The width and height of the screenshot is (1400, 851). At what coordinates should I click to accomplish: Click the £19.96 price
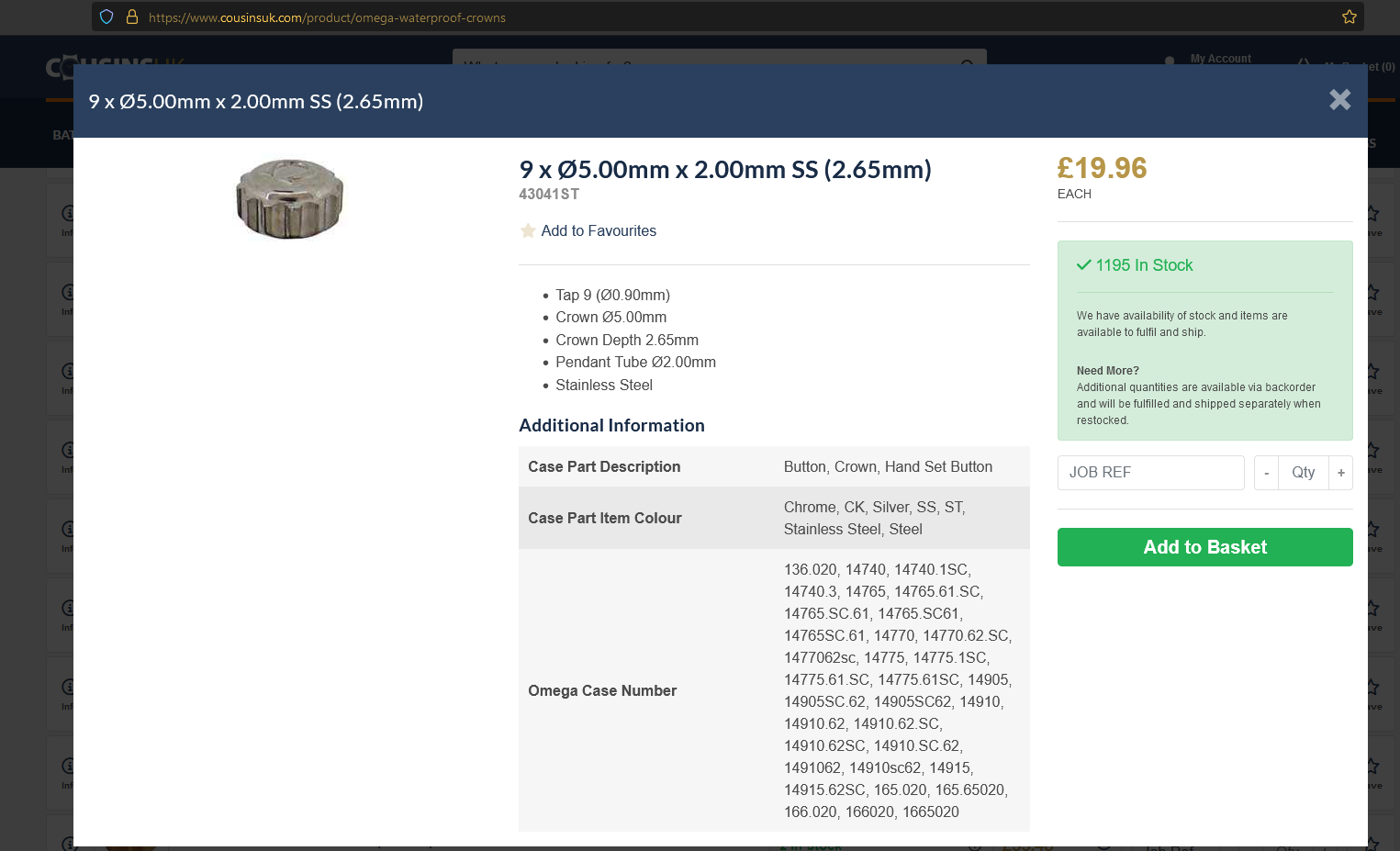[x=1102, y=168]
